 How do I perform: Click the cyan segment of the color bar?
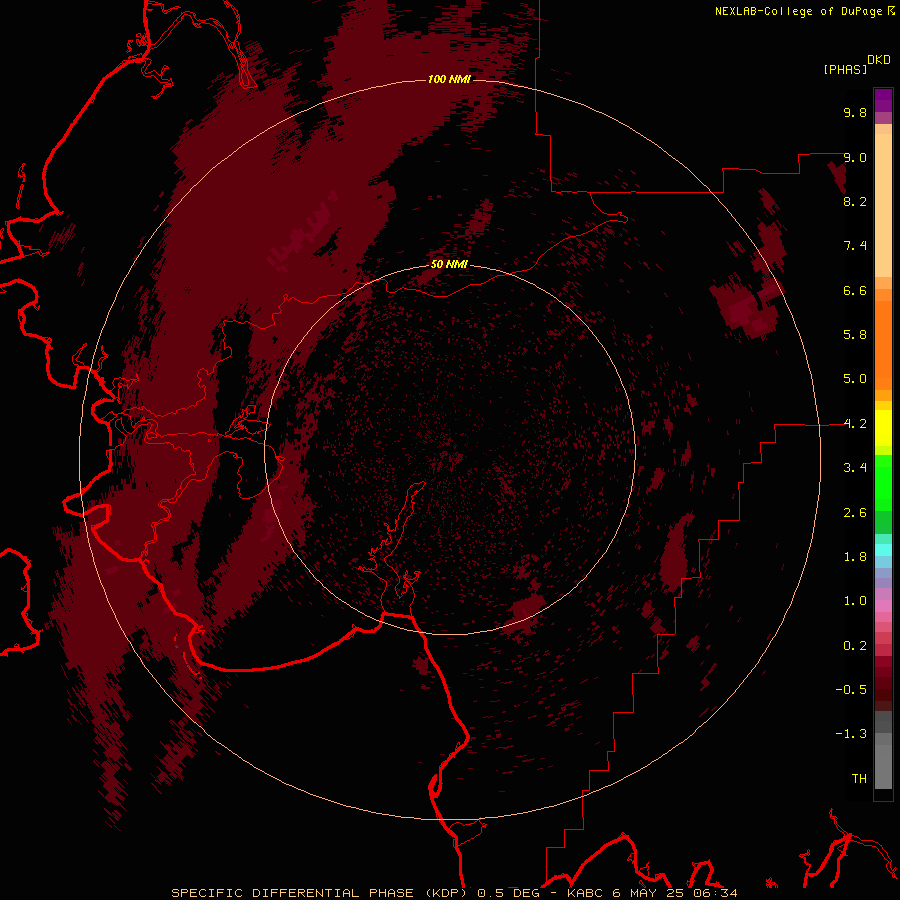tap(883, 550)
